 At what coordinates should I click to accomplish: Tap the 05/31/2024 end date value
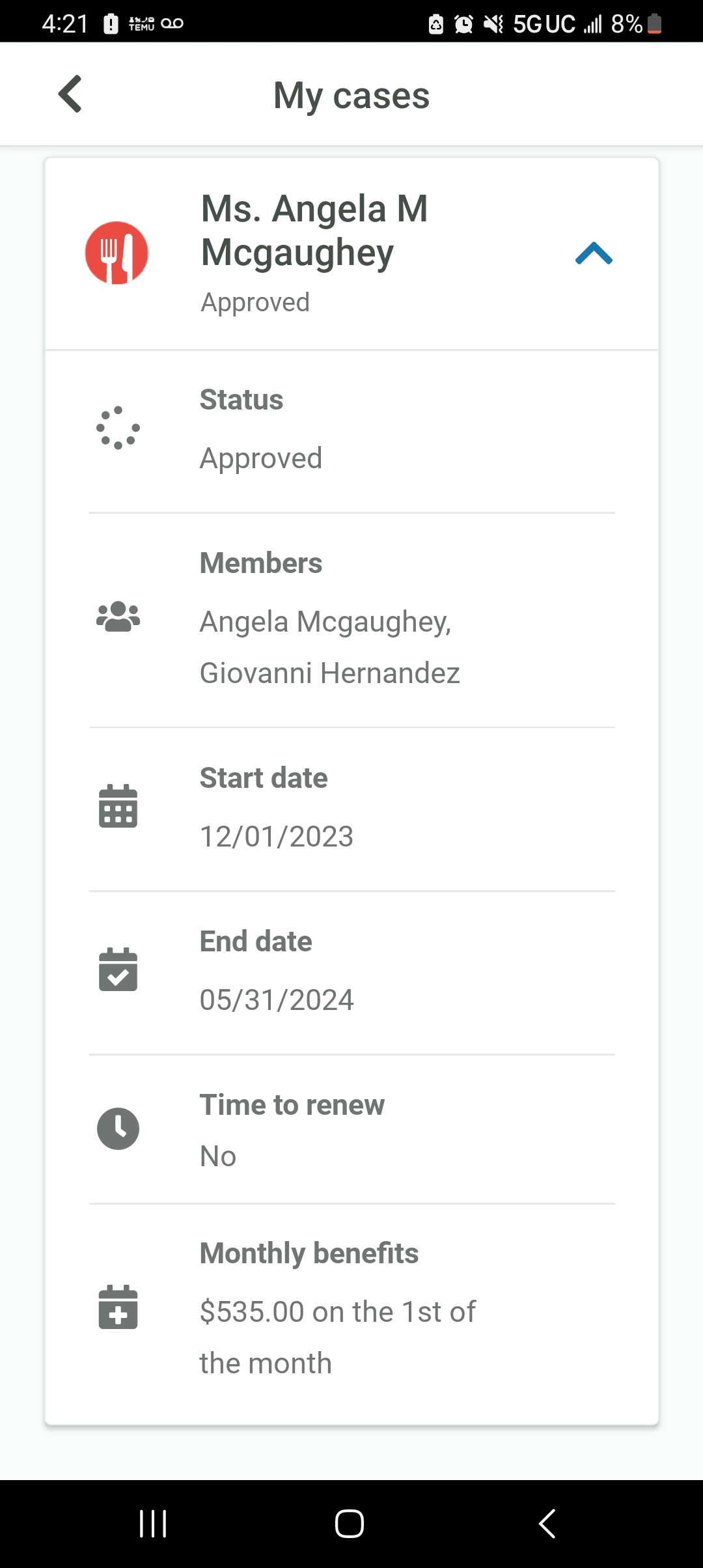pos(277,1000)
